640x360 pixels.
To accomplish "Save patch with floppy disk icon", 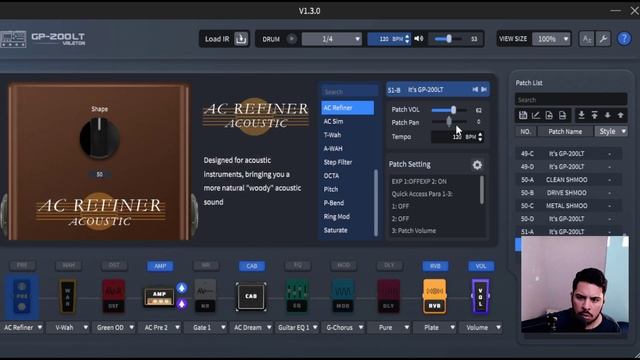I will 523,116.
